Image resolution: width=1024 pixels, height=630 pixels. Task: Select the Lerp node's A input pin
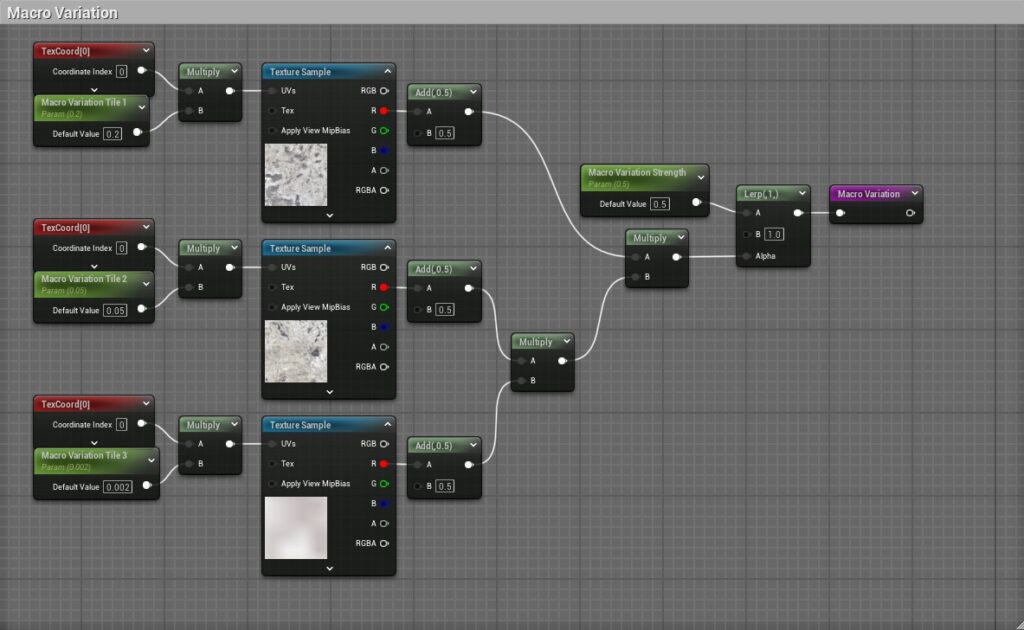pyautogui.click(x=746, y=213)
